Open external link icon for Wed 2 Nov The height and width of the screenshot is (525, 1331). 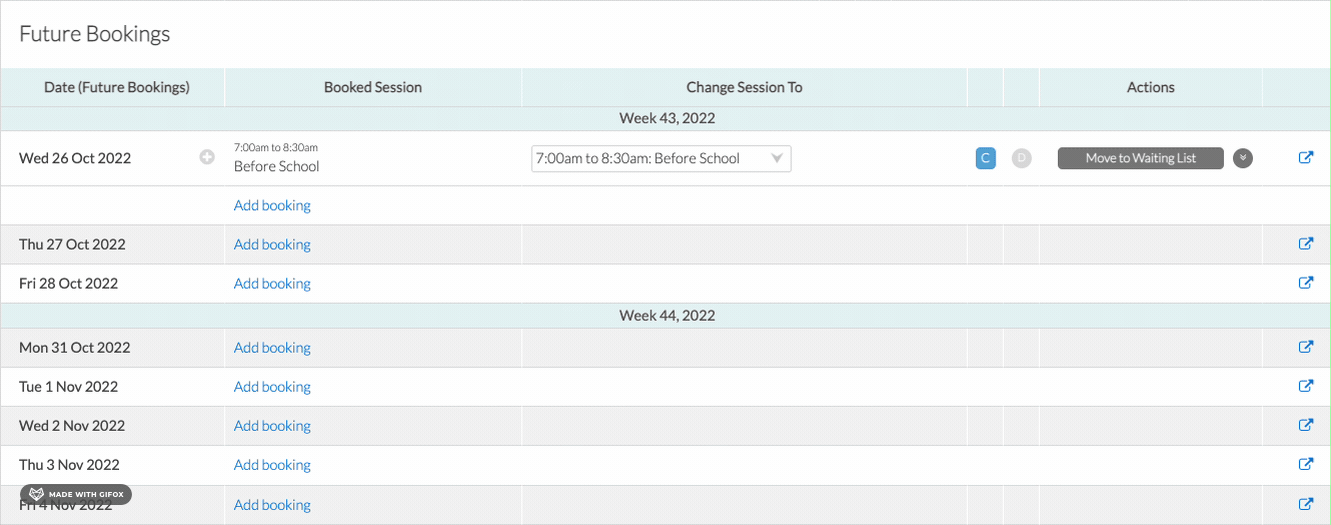[1305, 425]
